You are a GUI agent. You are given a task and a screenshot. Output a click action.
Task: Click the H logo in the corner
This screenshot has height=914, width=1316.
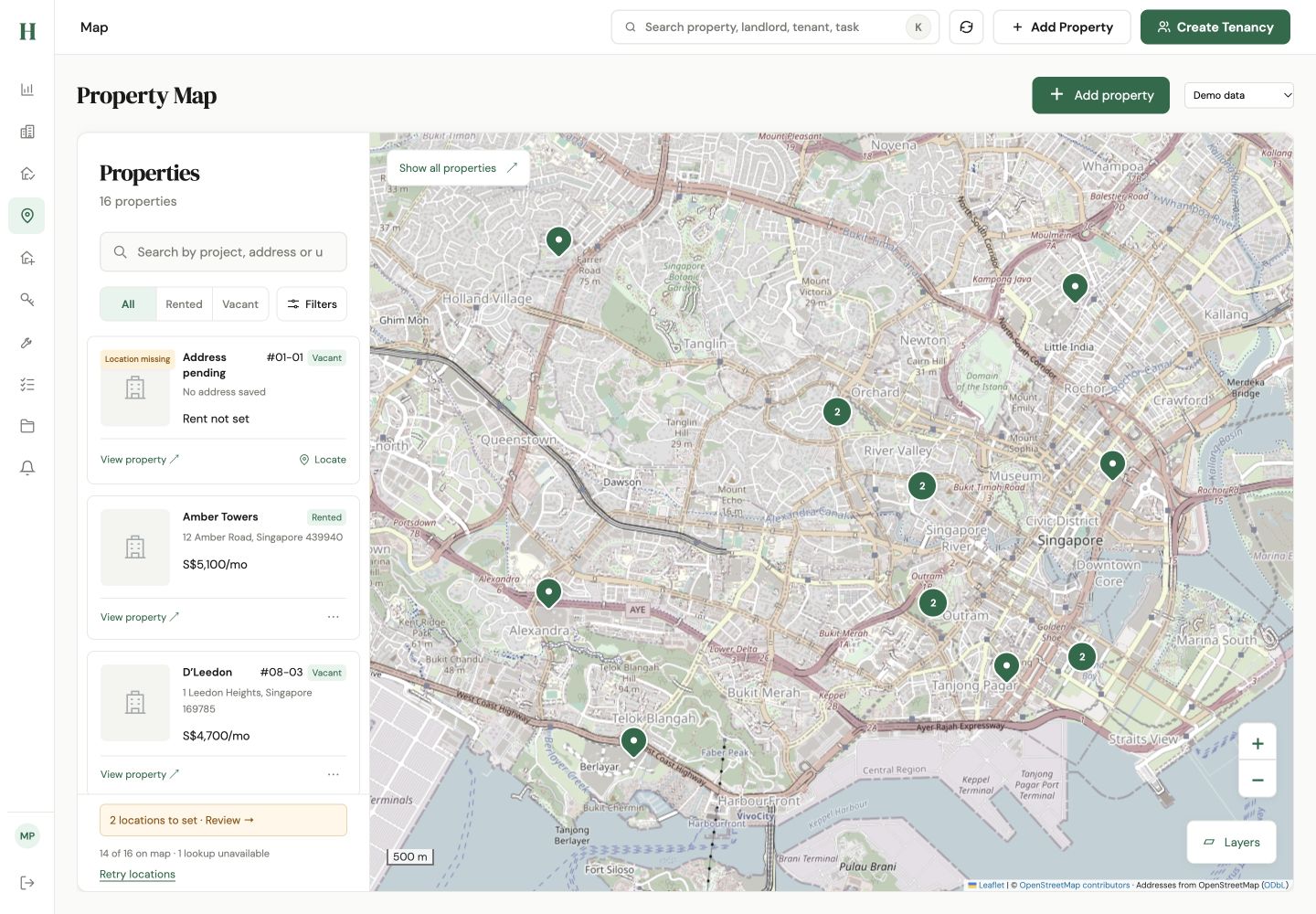click(27, 31)
